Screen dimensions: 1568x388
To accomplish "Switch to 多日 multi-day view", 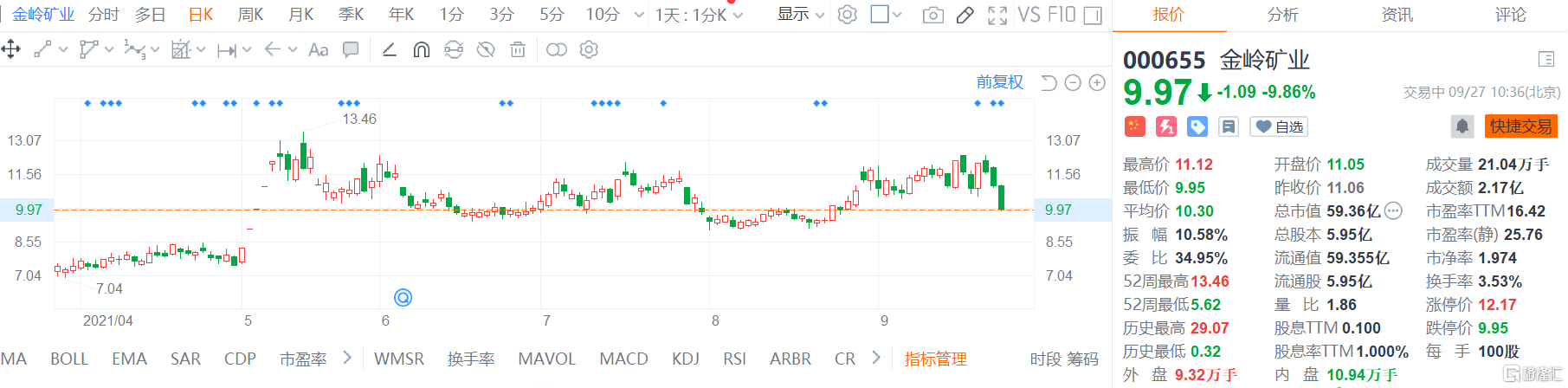I will coord(150,15).
